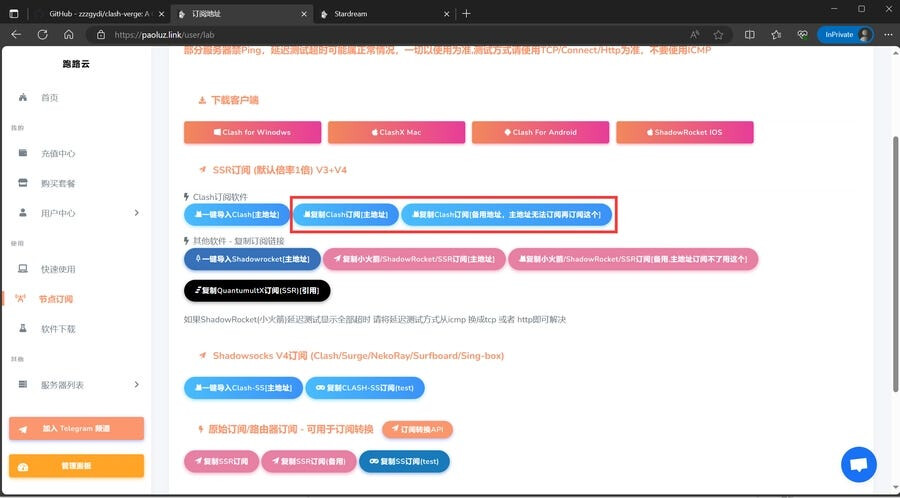Click 复制CLASH-SS订阅(test) button
This screenshot has height=498, width=900.
365,388
